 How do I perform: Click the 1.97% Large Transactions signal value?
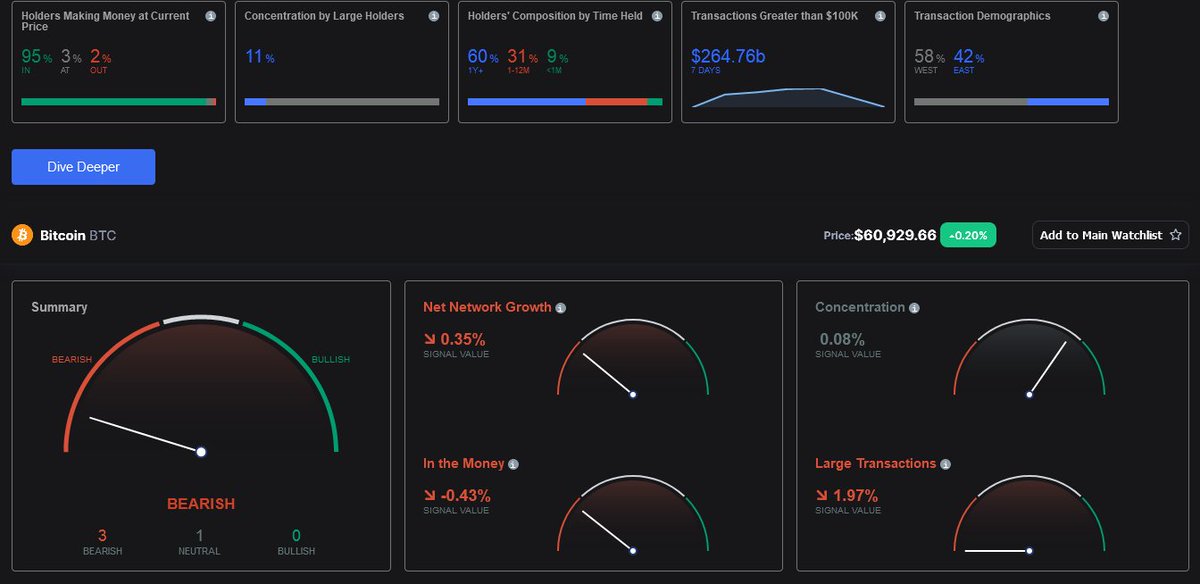(x=855, y=495)
